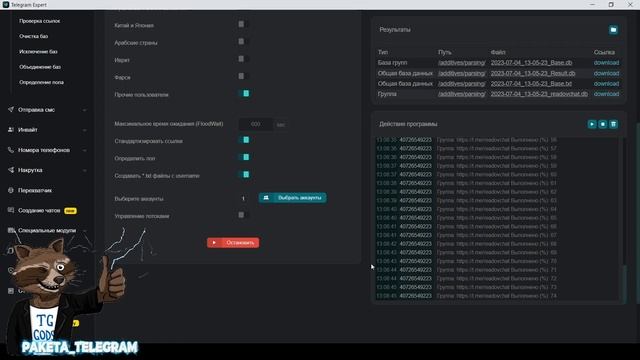
Task: Open the path link in the База групп row
Action: pyautogui.click(x=462, y=63)
